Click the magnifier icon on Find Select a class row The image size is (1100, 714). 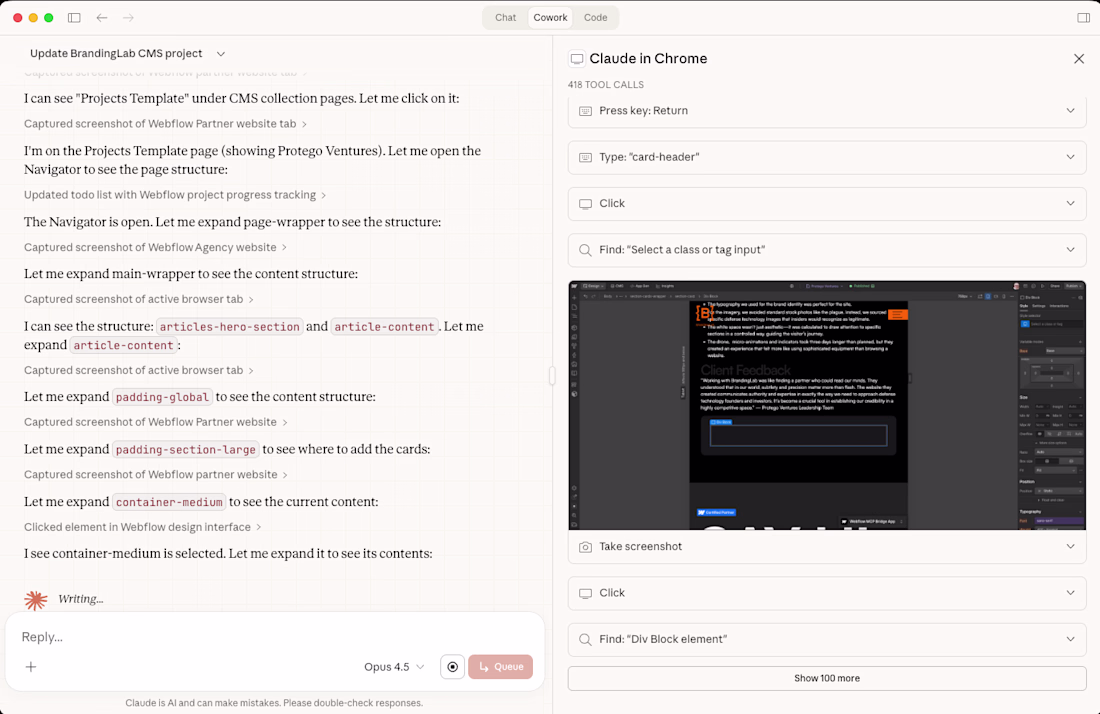click(x=585, y=250)
